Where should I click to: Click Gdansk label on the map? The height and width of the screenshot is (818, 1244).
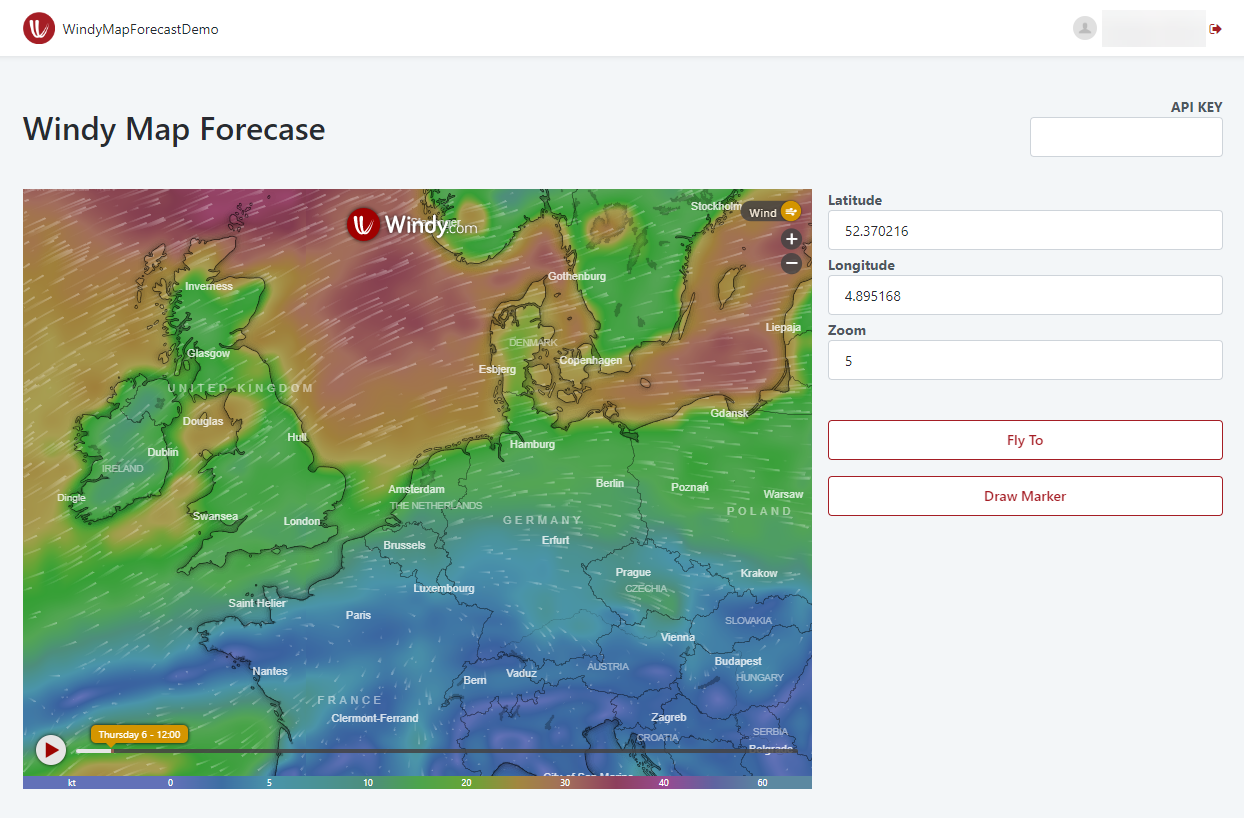click(729, 413)
